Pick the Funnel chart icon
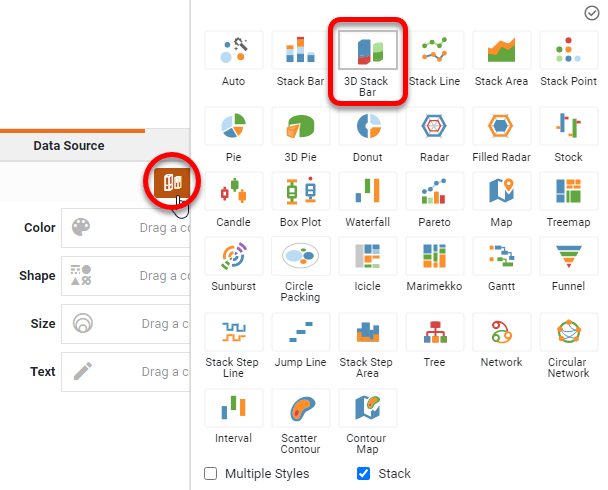 (x=568, y=257)
